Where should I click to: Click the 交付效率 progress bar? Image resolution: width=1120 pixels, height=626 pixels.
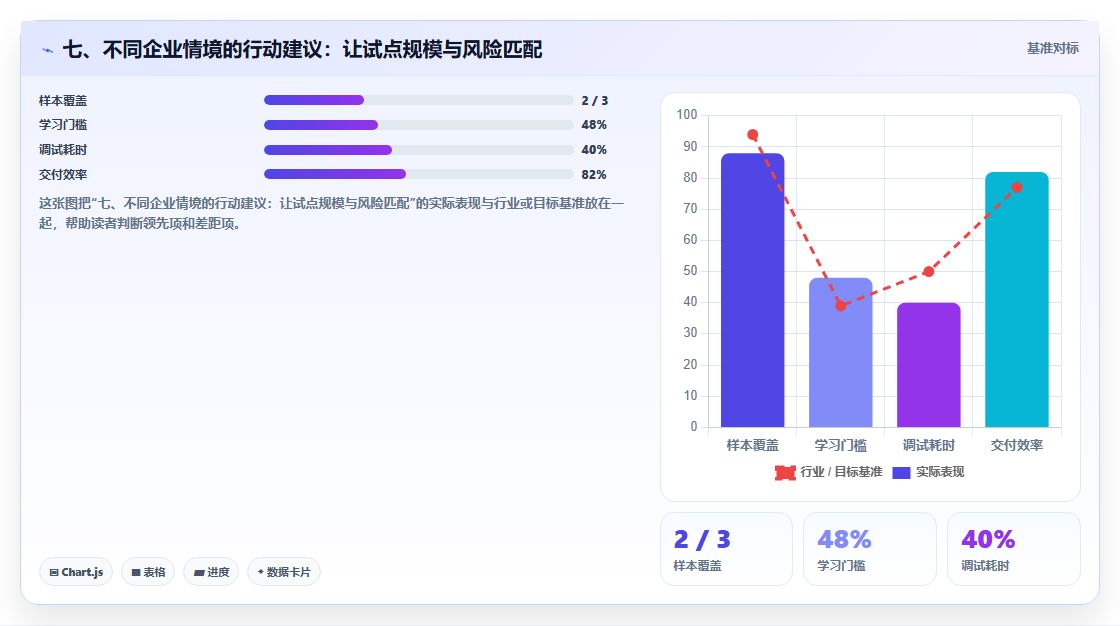coord(419,174)
